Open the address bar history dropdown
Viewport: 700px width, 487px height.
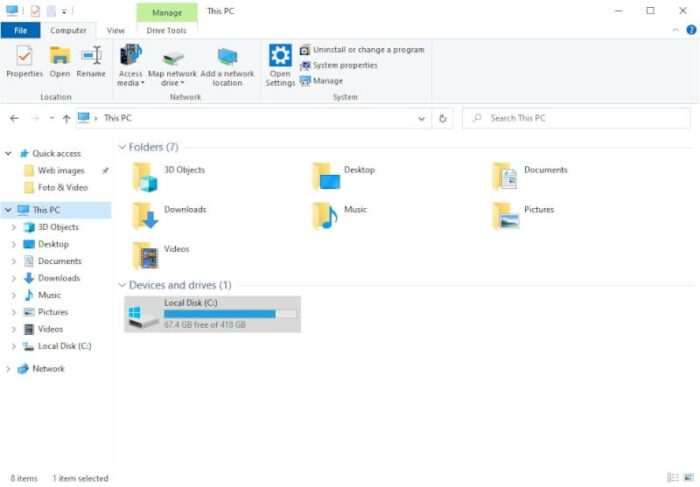421,119
